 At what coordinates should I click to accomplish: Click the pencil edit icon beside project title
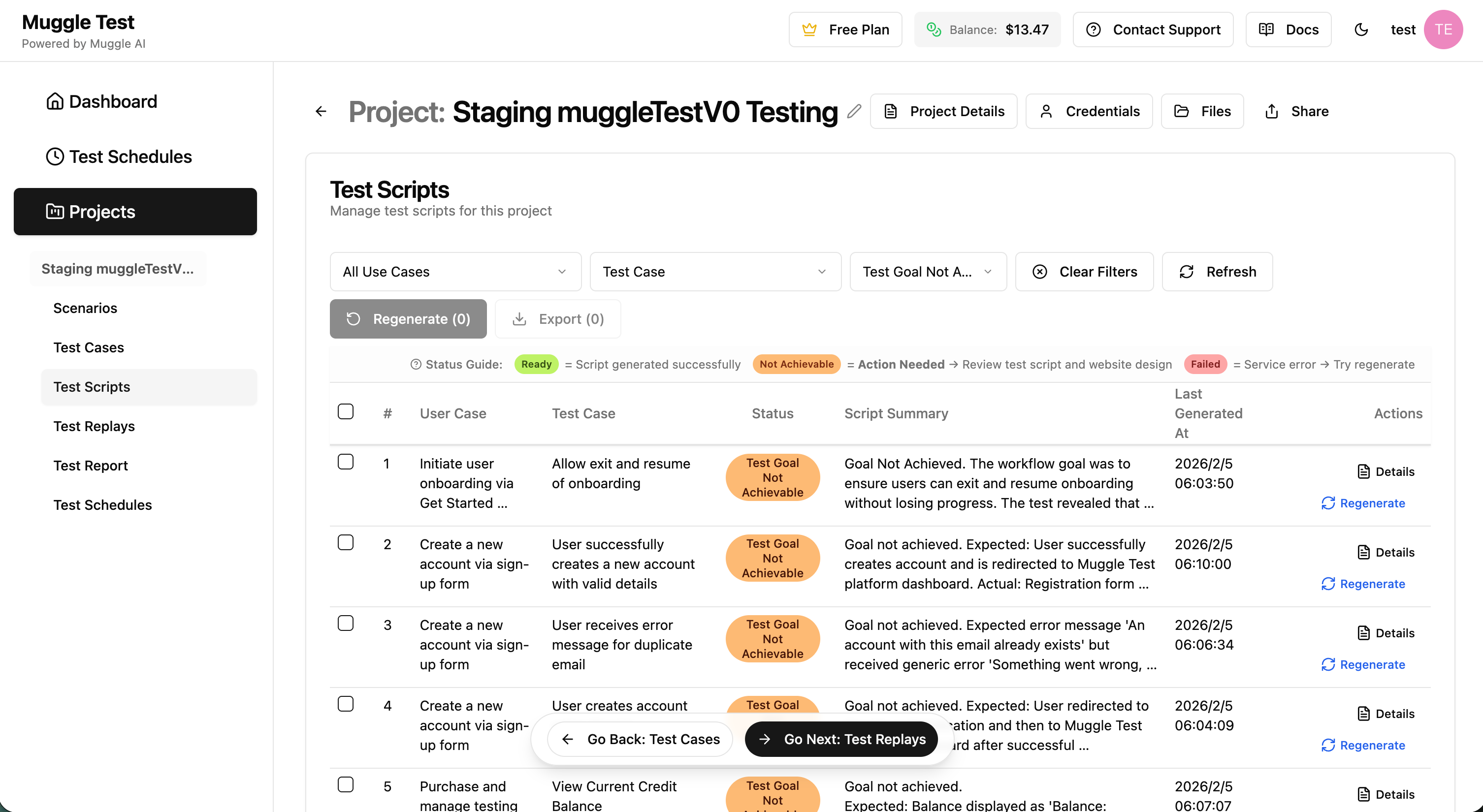point(854,111)
